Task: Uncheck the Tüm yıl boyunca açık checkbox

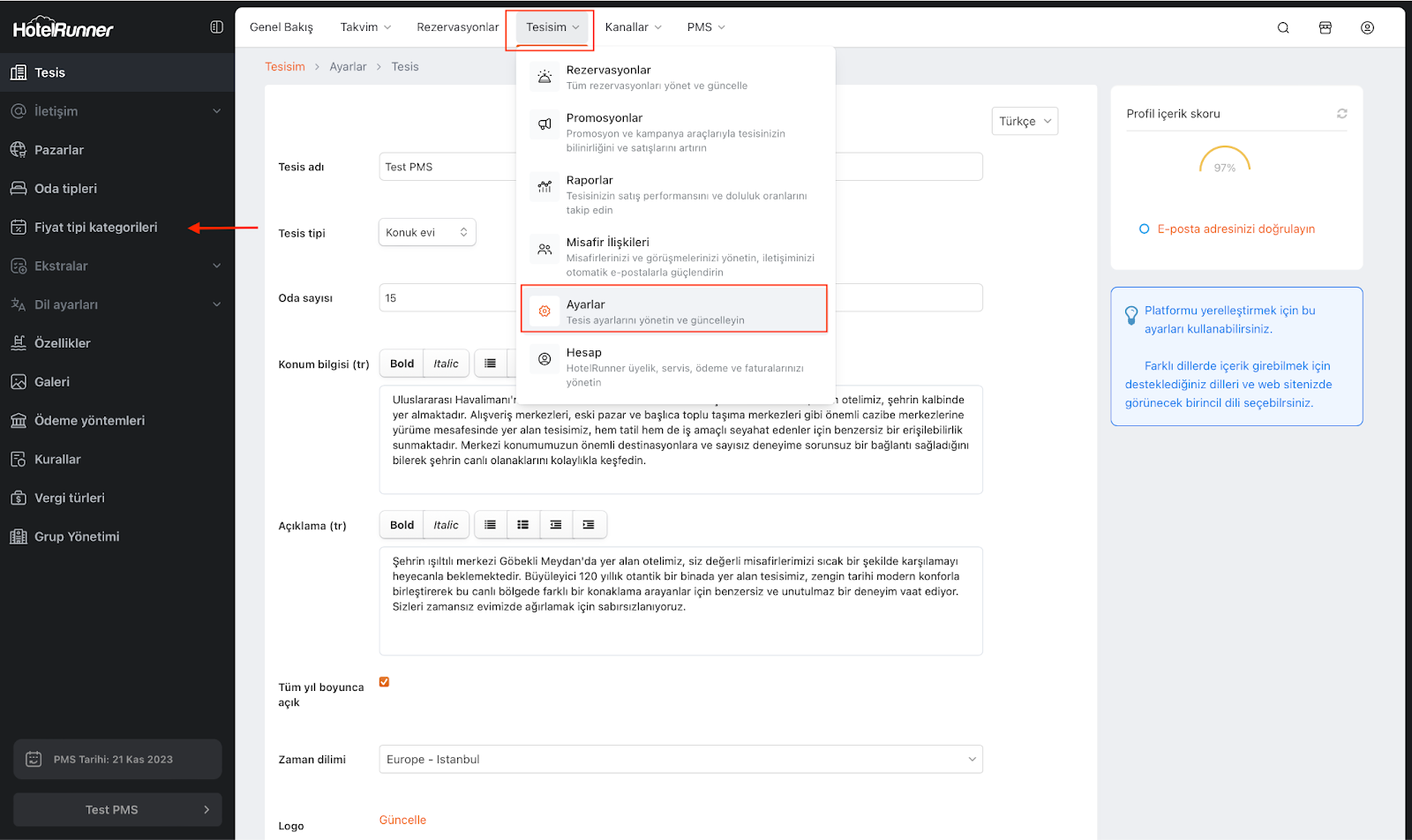Action: [x=384, y=682]
